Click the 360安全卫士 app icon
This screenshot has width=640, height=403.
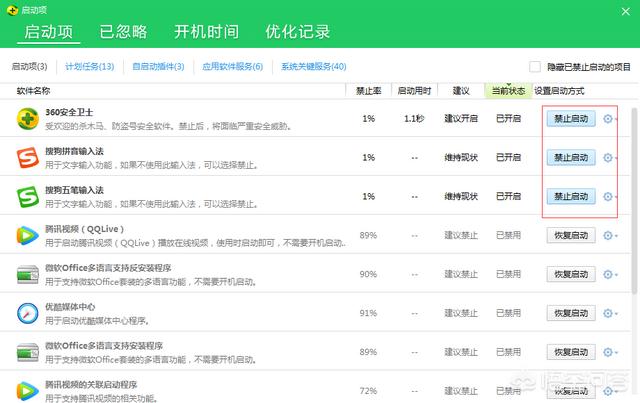[x=28, y=119]
